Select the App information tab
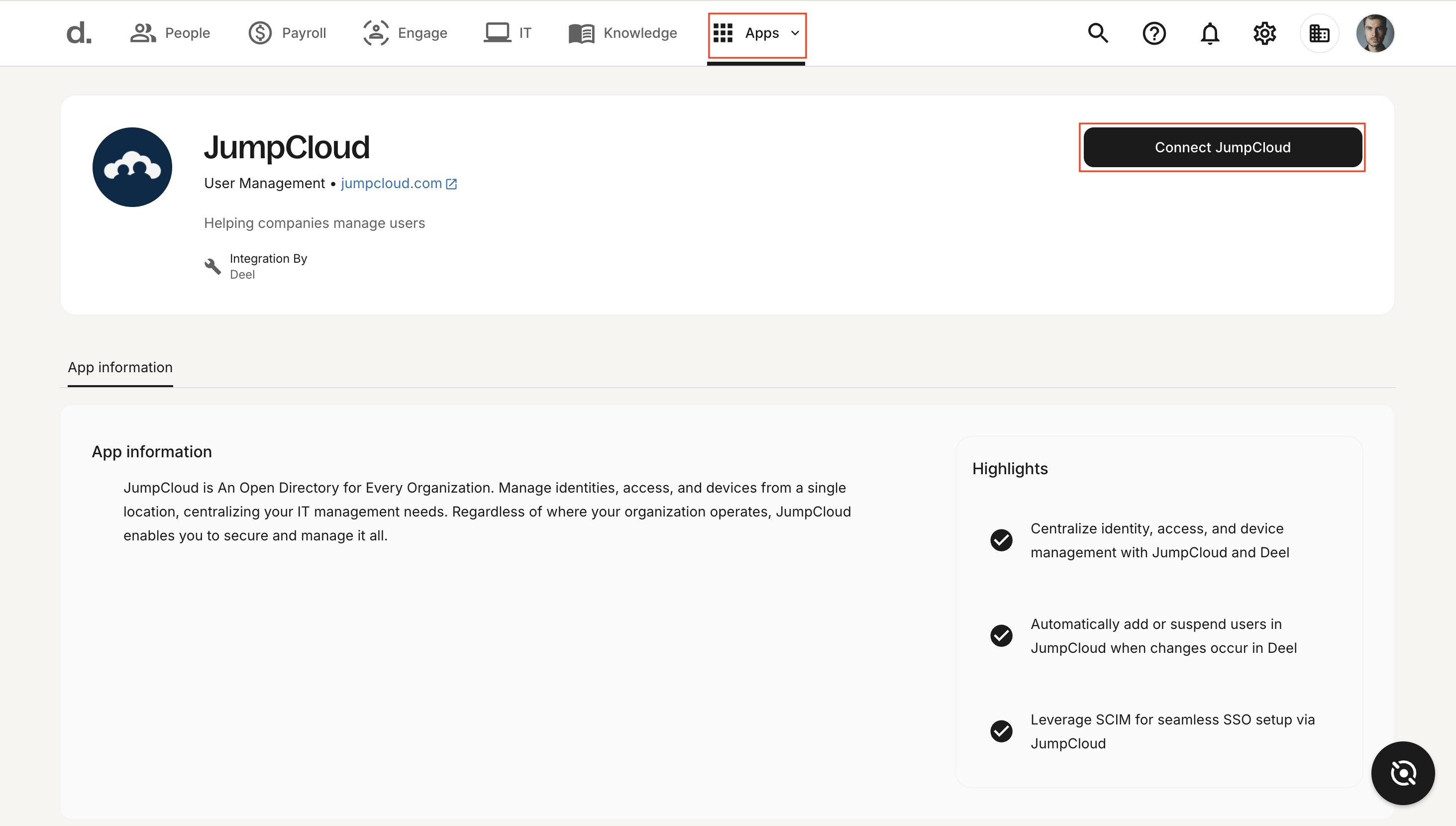1456x826 pixels. pyautogui.click(x=120, y=367)
